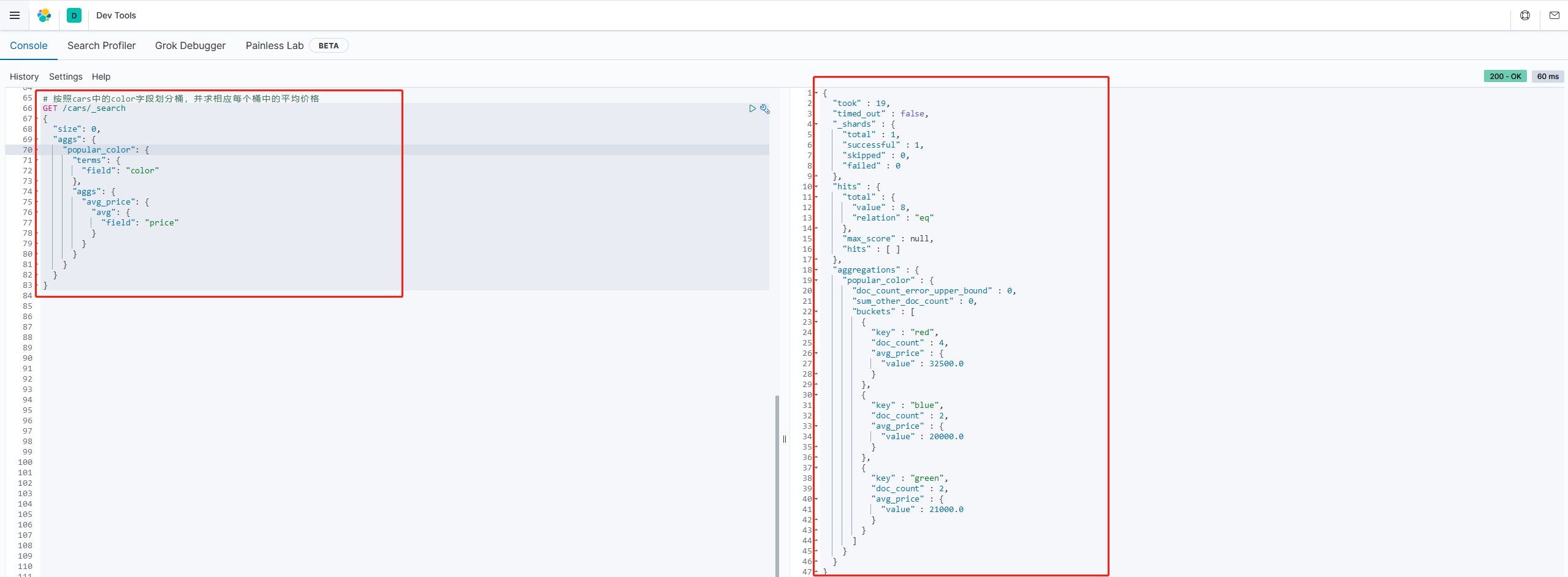This screenshot has width=1568, height=577.
Task: Click the value 20000.0 line
Action: coord(922,437)
